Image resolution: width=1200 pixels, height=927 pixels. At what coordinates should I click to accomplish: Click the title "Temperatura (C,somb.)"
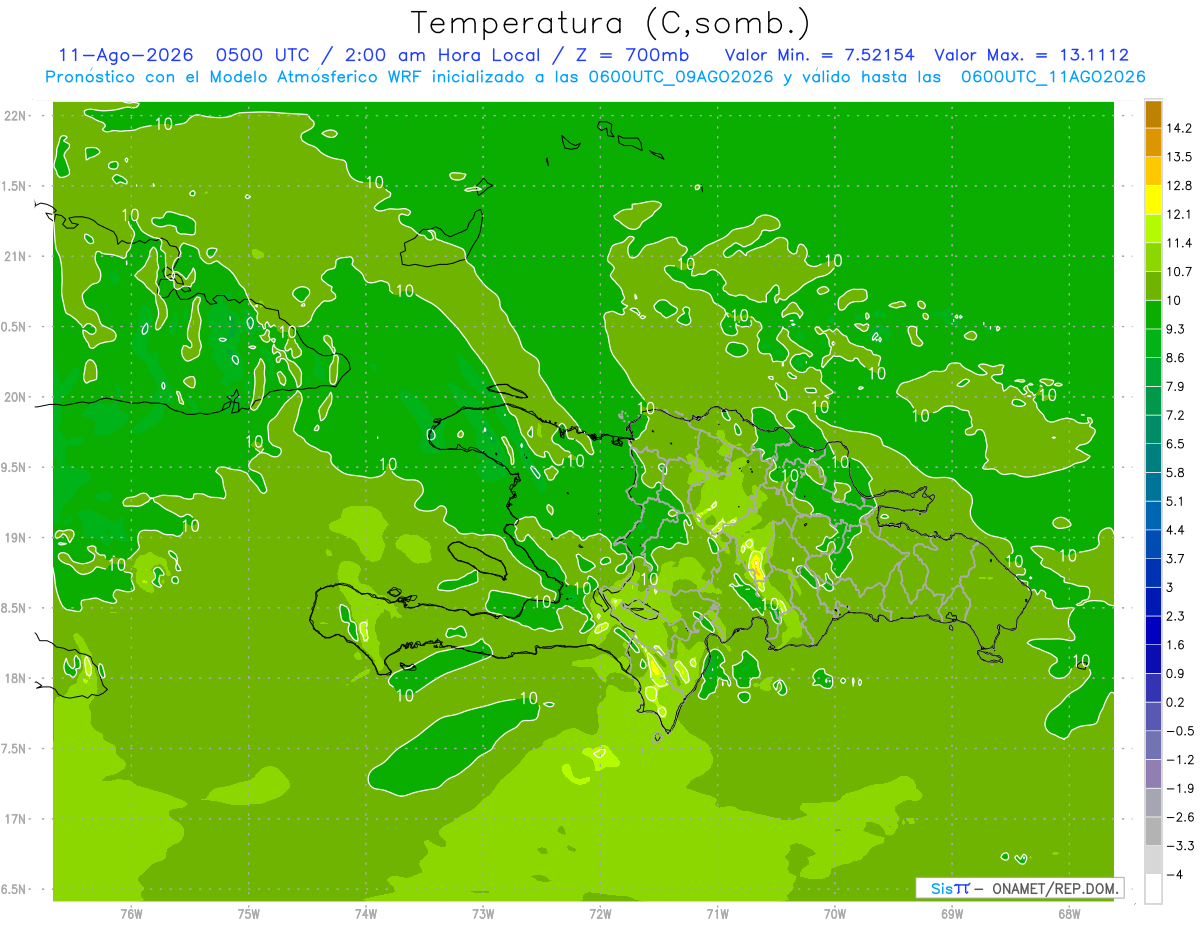[611, 22]
